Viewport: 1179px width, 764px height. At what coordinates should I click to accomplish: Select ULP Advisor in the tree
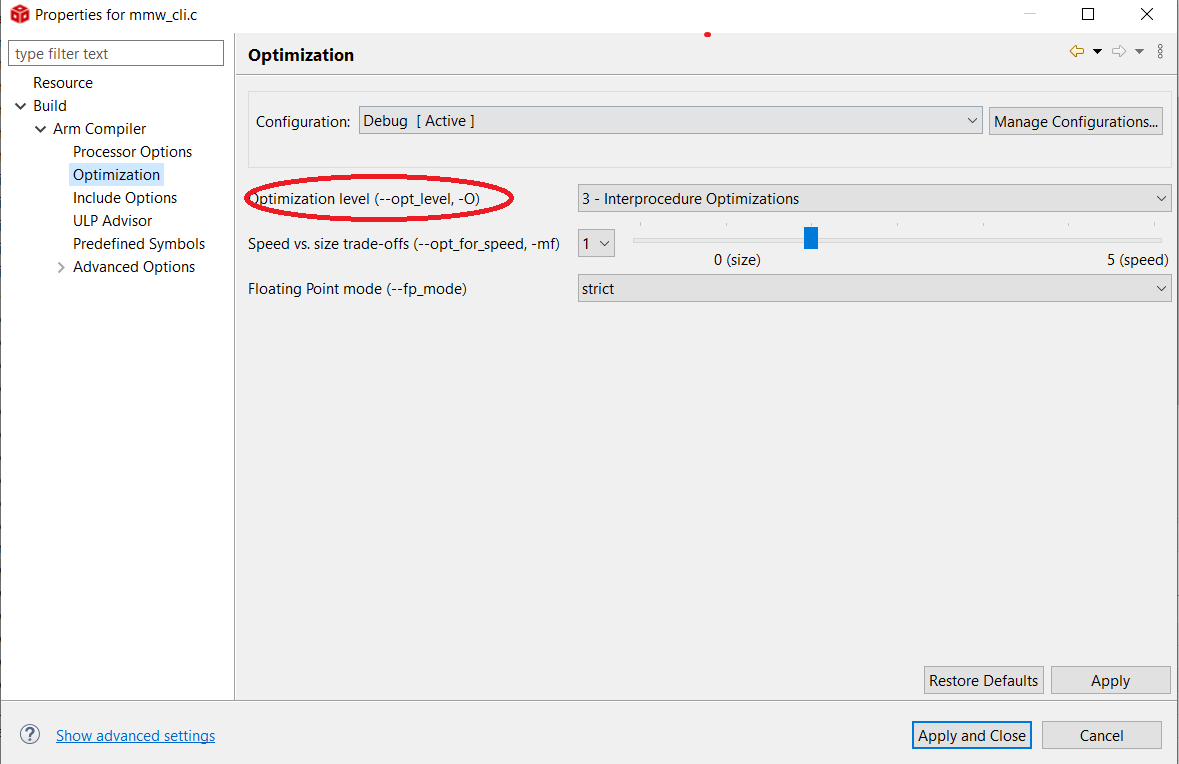[112, 221]
